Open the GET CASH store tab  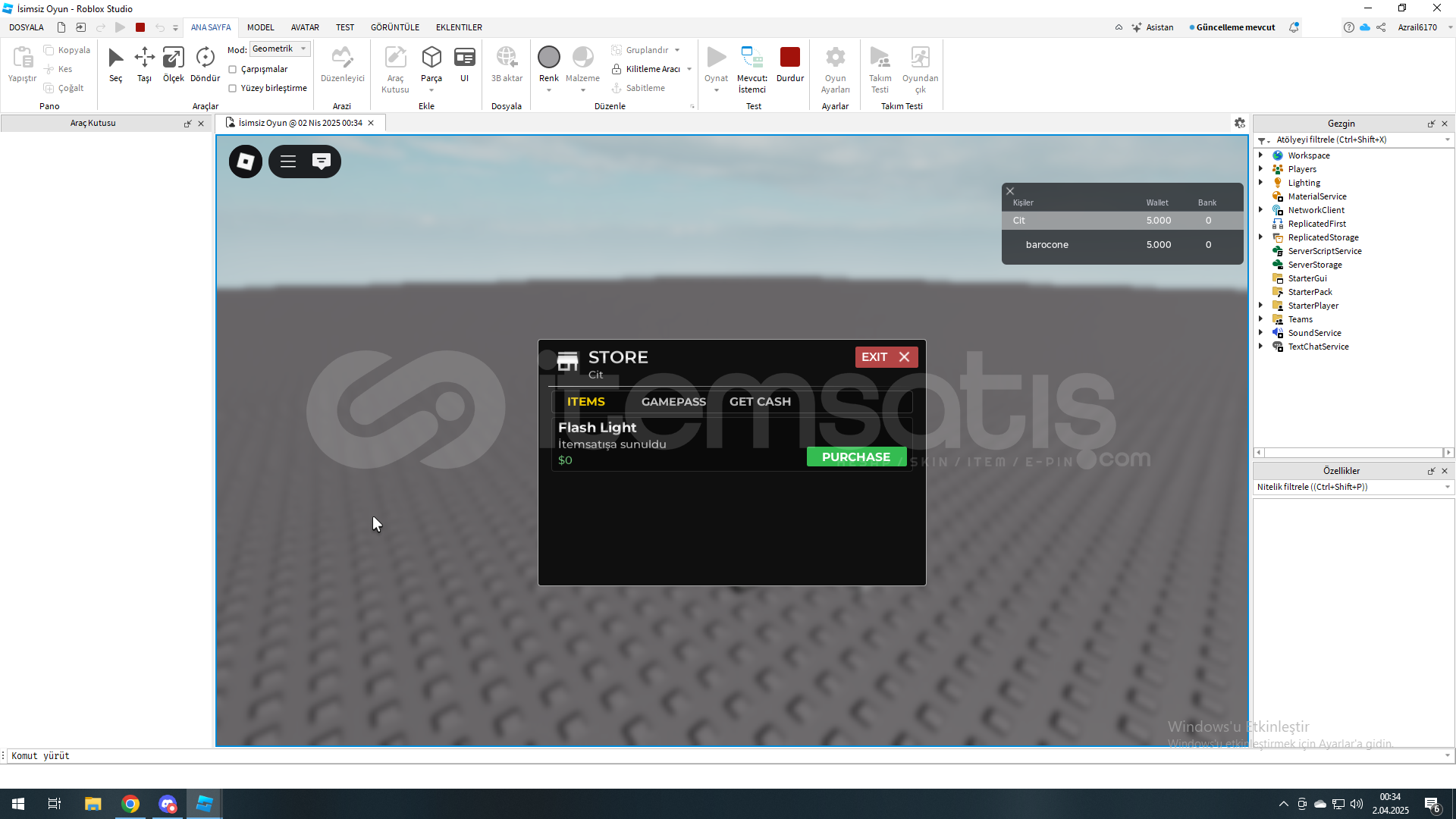[x=760, y=402]
